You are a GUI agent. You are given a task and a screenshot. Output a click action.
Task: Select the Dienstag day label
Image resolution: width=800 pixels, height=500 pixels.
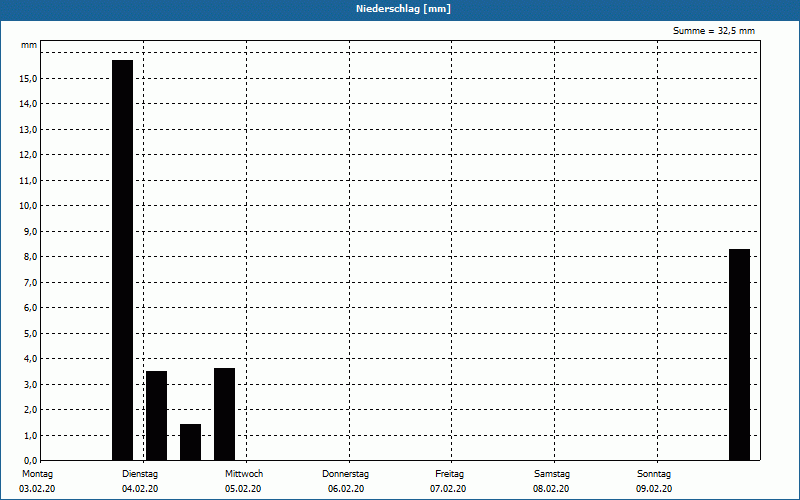140,473
